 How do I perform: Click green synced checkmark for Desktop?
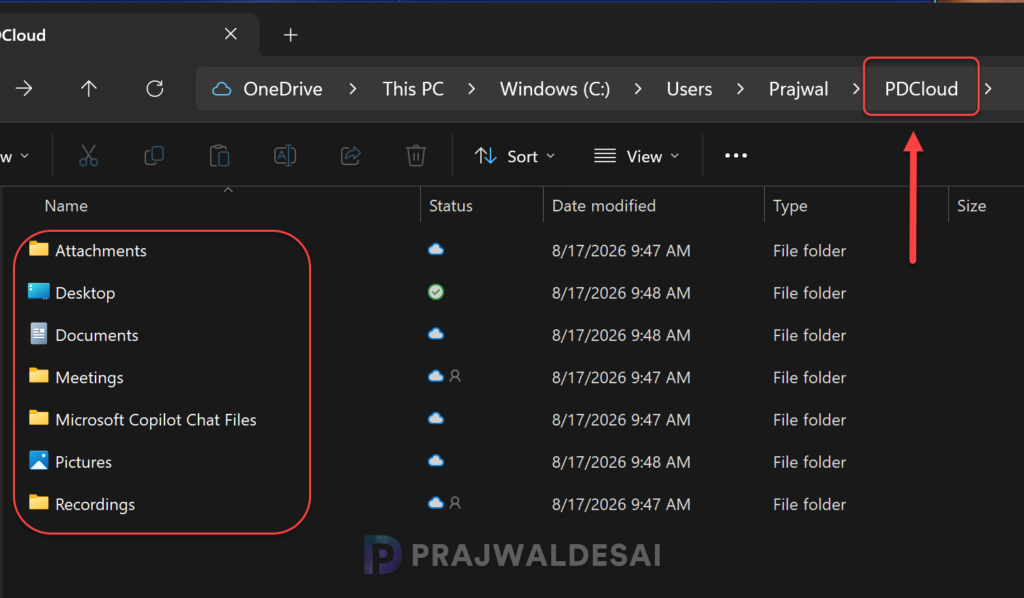pos(436,292)
